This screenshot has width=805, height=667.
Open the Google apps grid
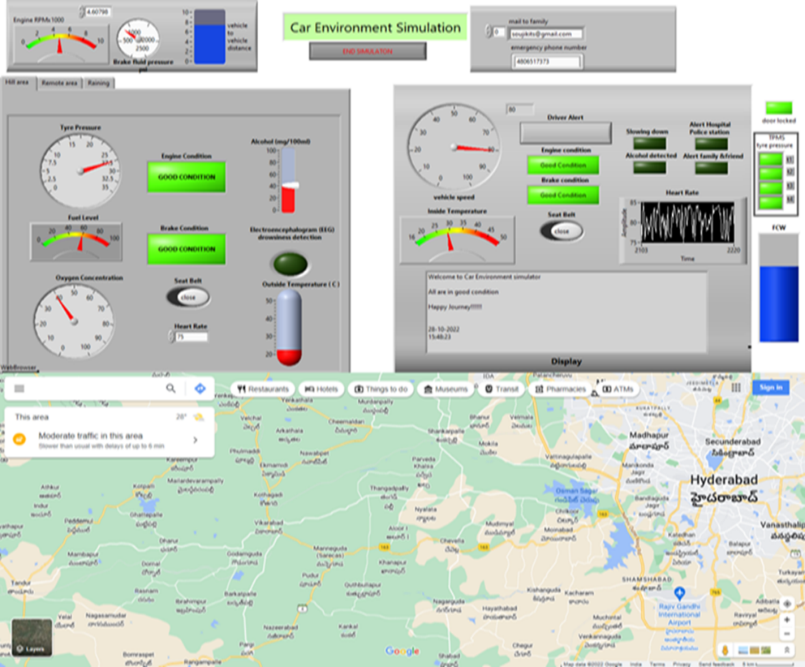(736, 388)
